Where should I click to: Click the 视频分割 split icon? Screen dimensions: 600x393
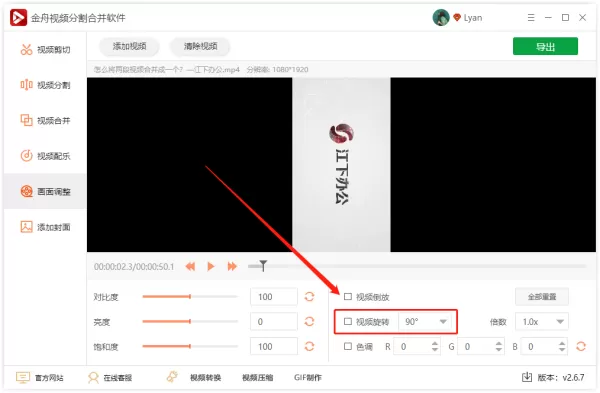point(26,85)
